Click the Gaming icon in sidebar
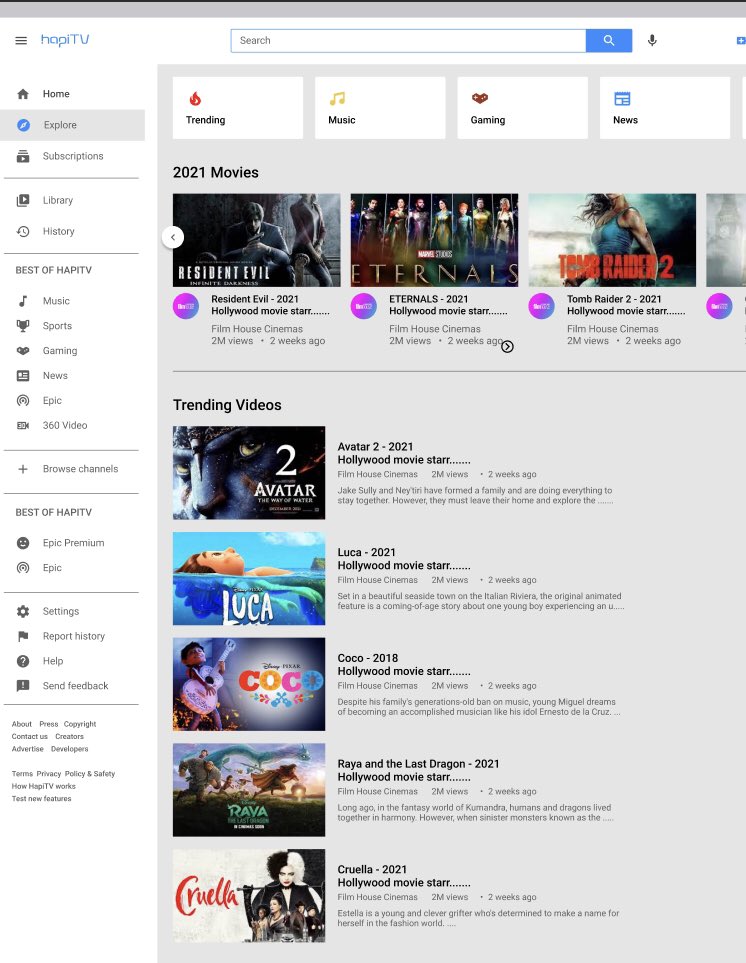The image size is (746, 963). tap(23, 351)
